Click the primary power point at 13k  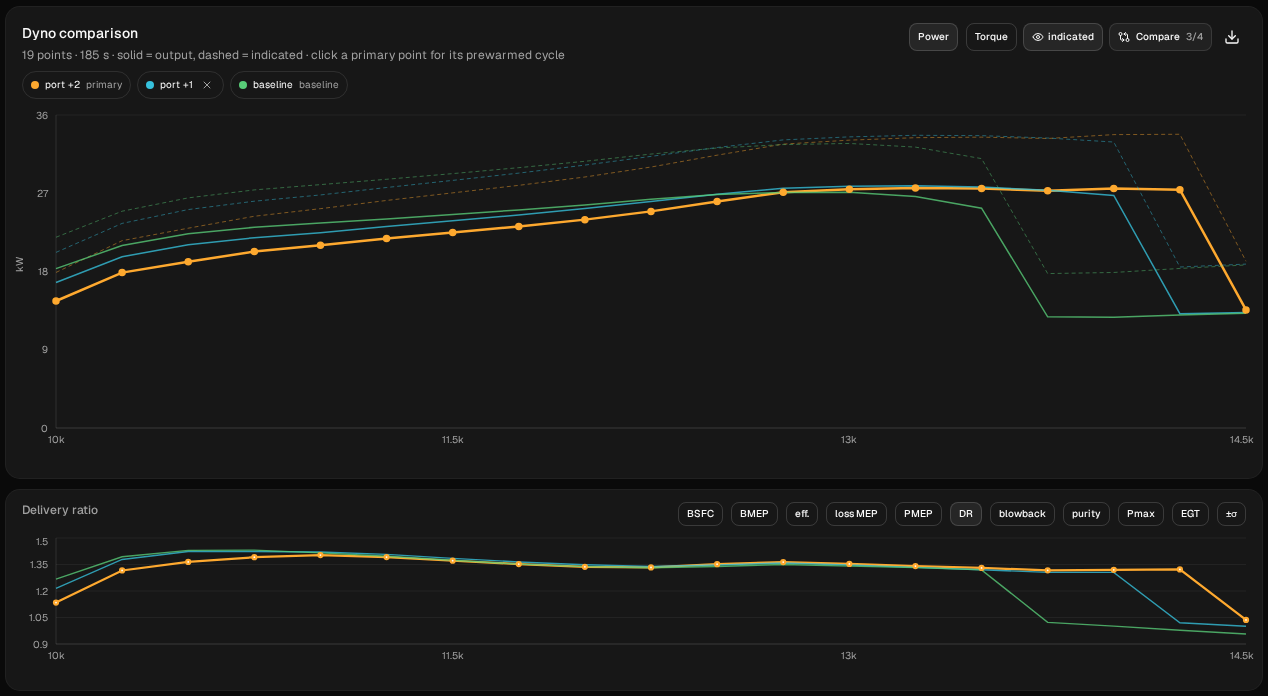(x=849, y=189)
